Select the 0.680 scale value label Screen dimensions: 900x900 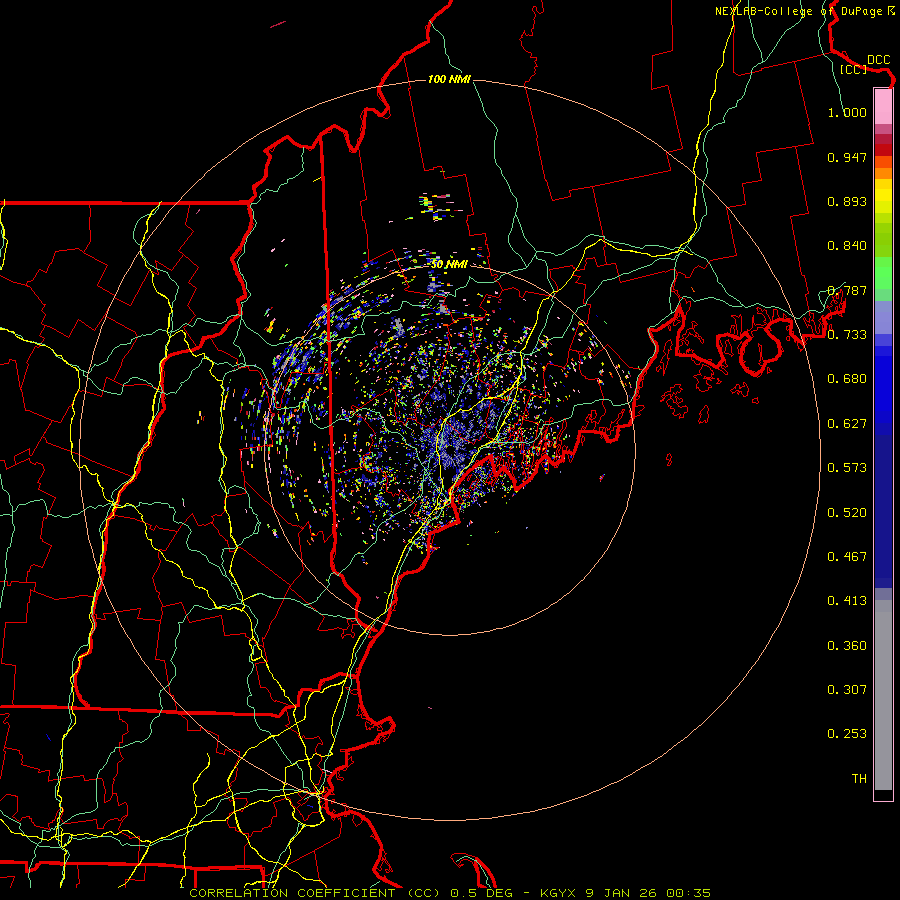(847, 379)
